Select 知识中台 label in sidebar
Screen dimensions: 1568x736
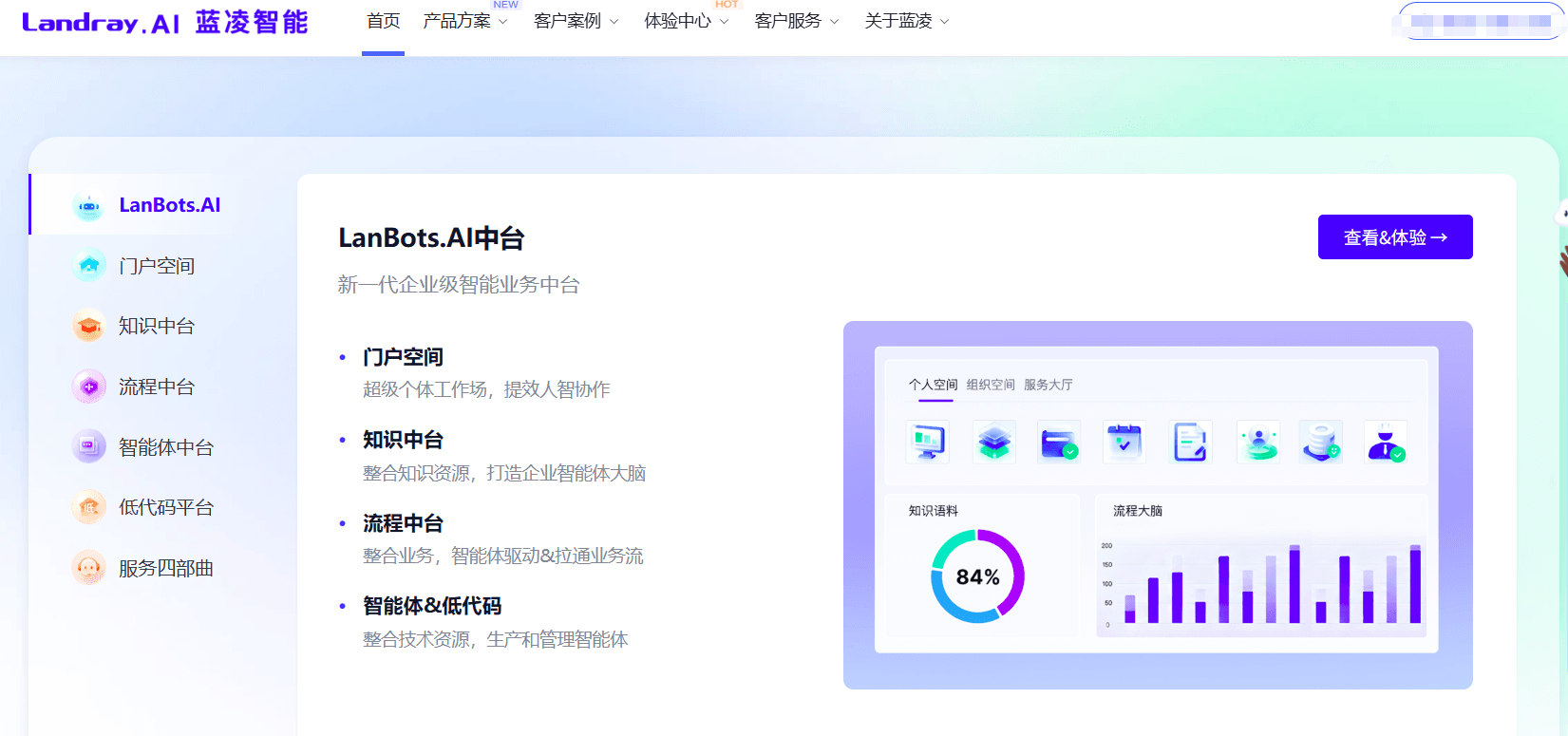click(x=157, y=326)
